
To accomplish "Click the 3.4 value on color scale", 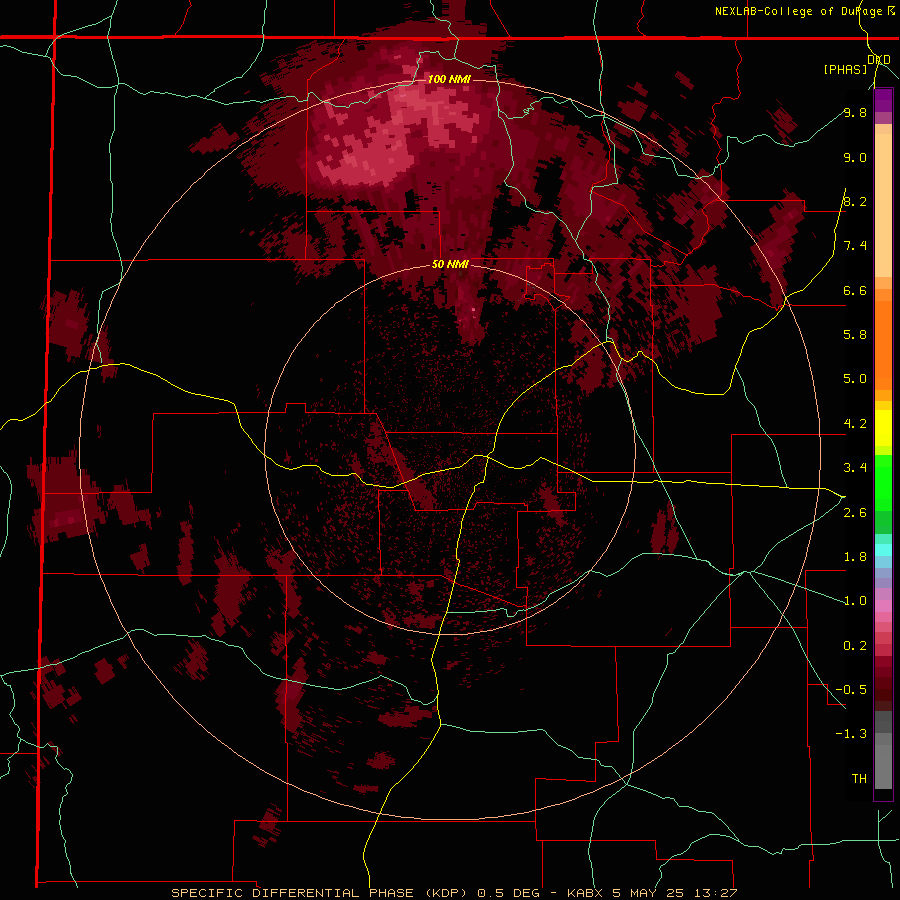I will click(855, 468).
